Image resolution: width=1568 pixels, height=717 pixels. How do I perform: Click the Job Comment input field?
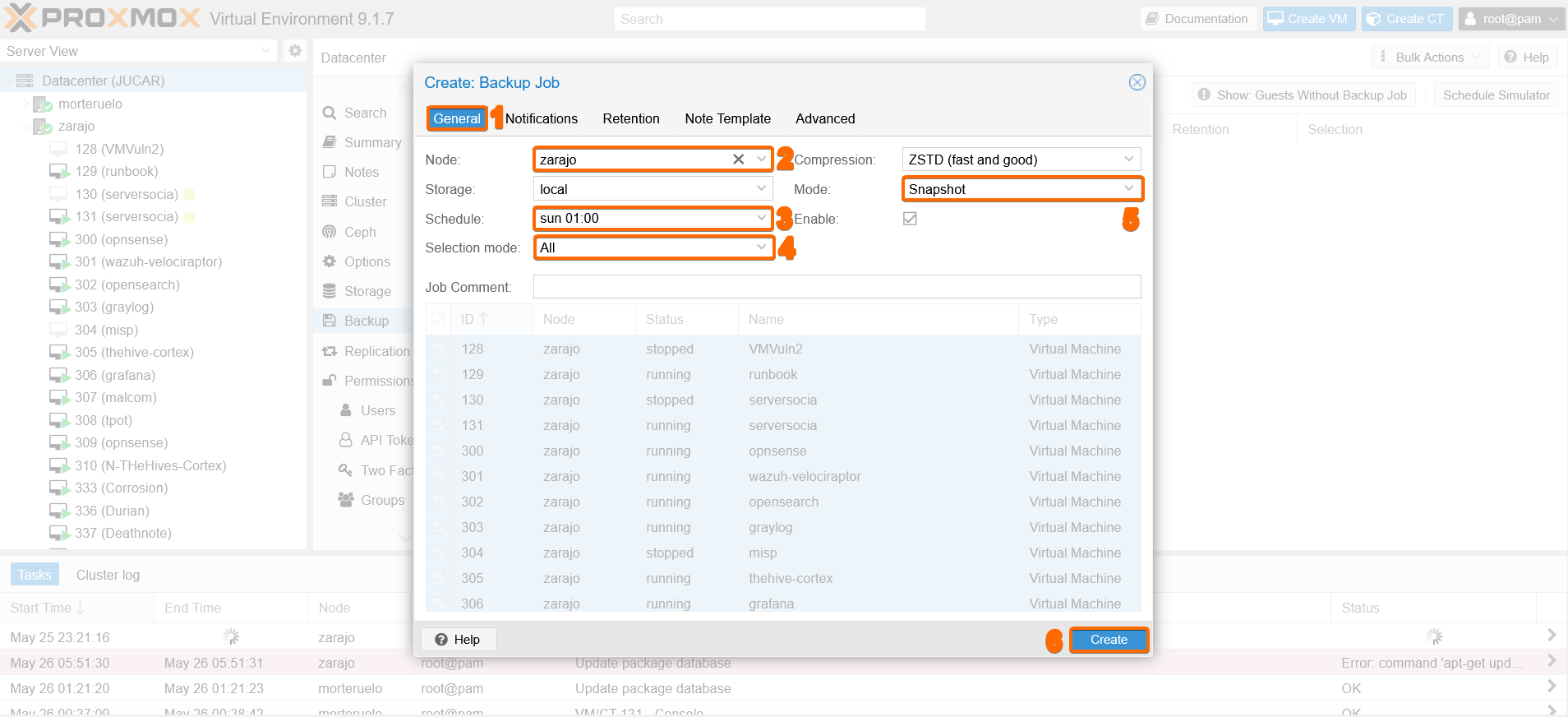pos(837,287)
